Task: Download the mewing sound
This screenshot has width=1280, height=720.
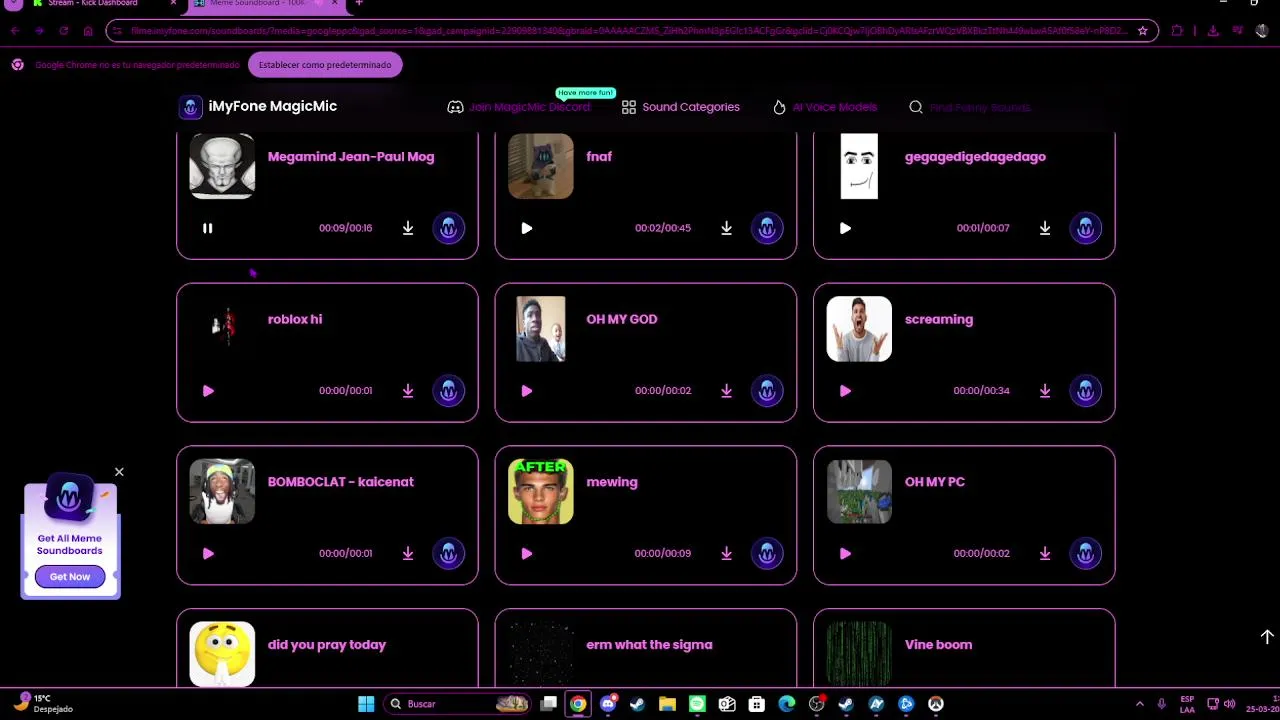Action: pyautogui.click(x=727, y=553)
